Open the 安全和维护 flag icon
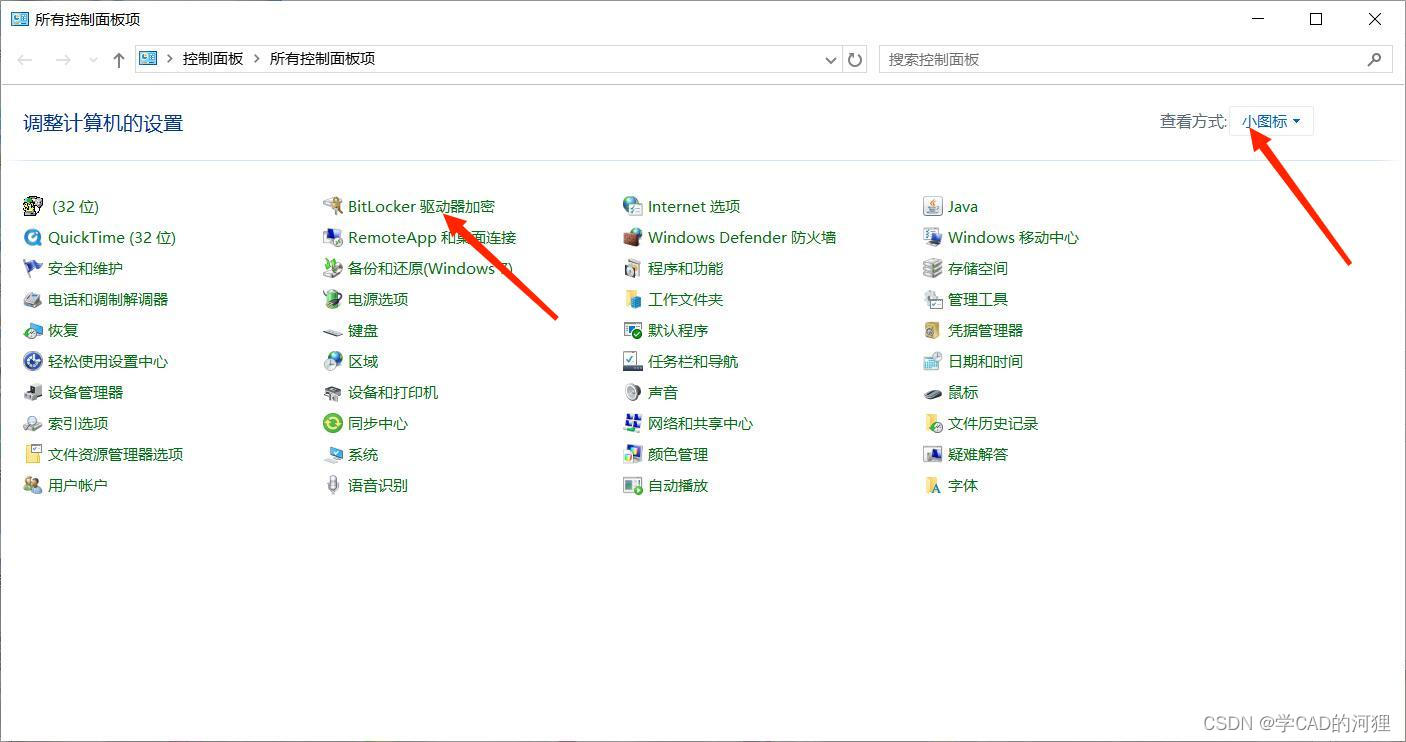Viewport: 1406px width, 742px height. (33, 268)
